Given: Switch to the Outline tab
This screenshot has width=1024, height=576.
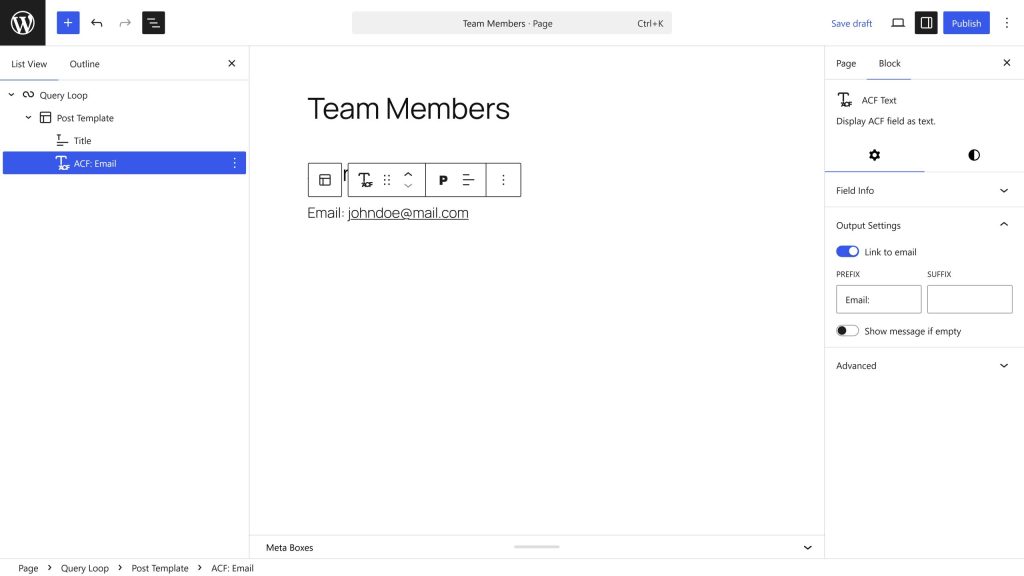Looking at the screenshot, I should point(84,64).
